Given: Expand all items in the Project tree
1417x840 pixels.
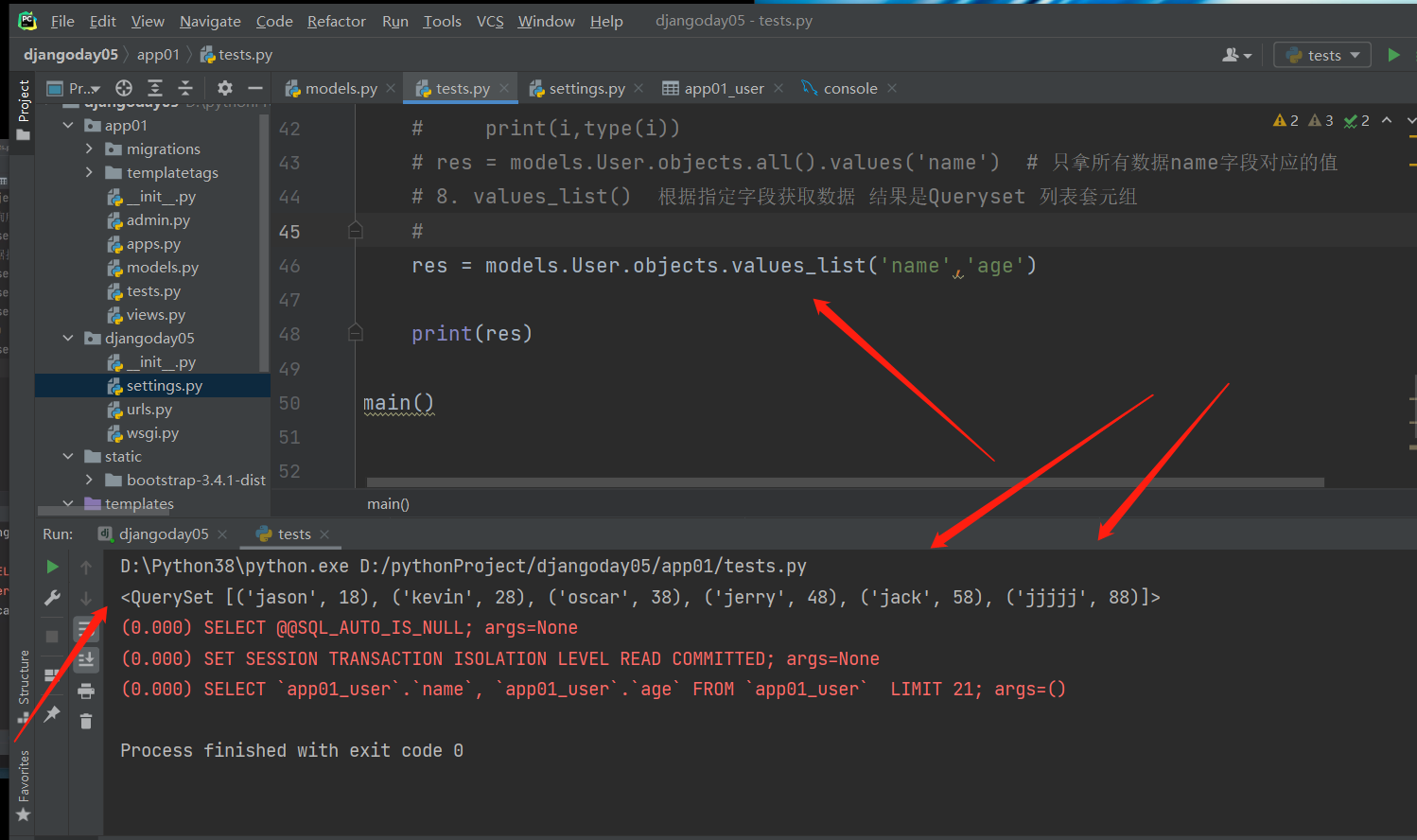Looking at the screenshot, I should (155, 88).
